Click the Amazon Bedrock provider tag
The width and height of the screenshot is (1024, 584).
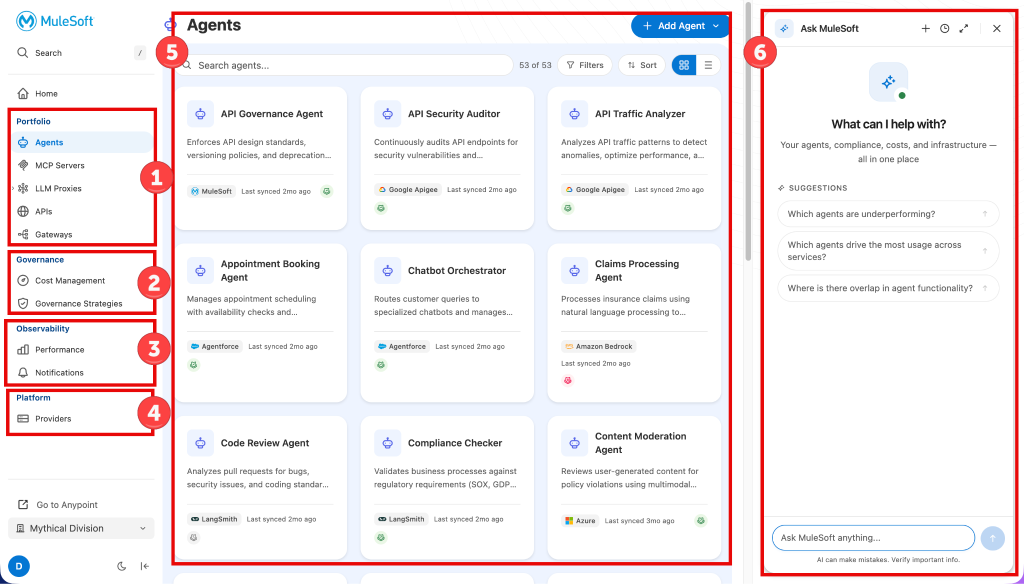coord(600,346)
